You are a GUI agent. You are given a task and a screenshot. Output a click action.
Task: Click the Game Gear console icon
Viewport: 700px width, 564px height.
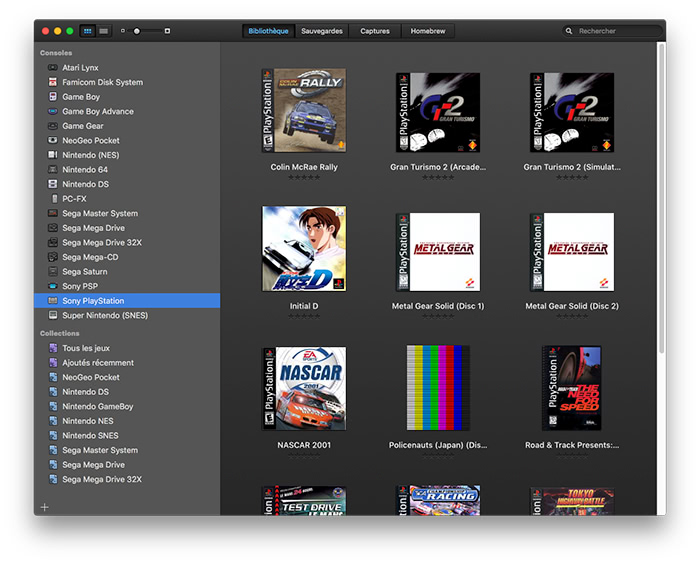53,126
